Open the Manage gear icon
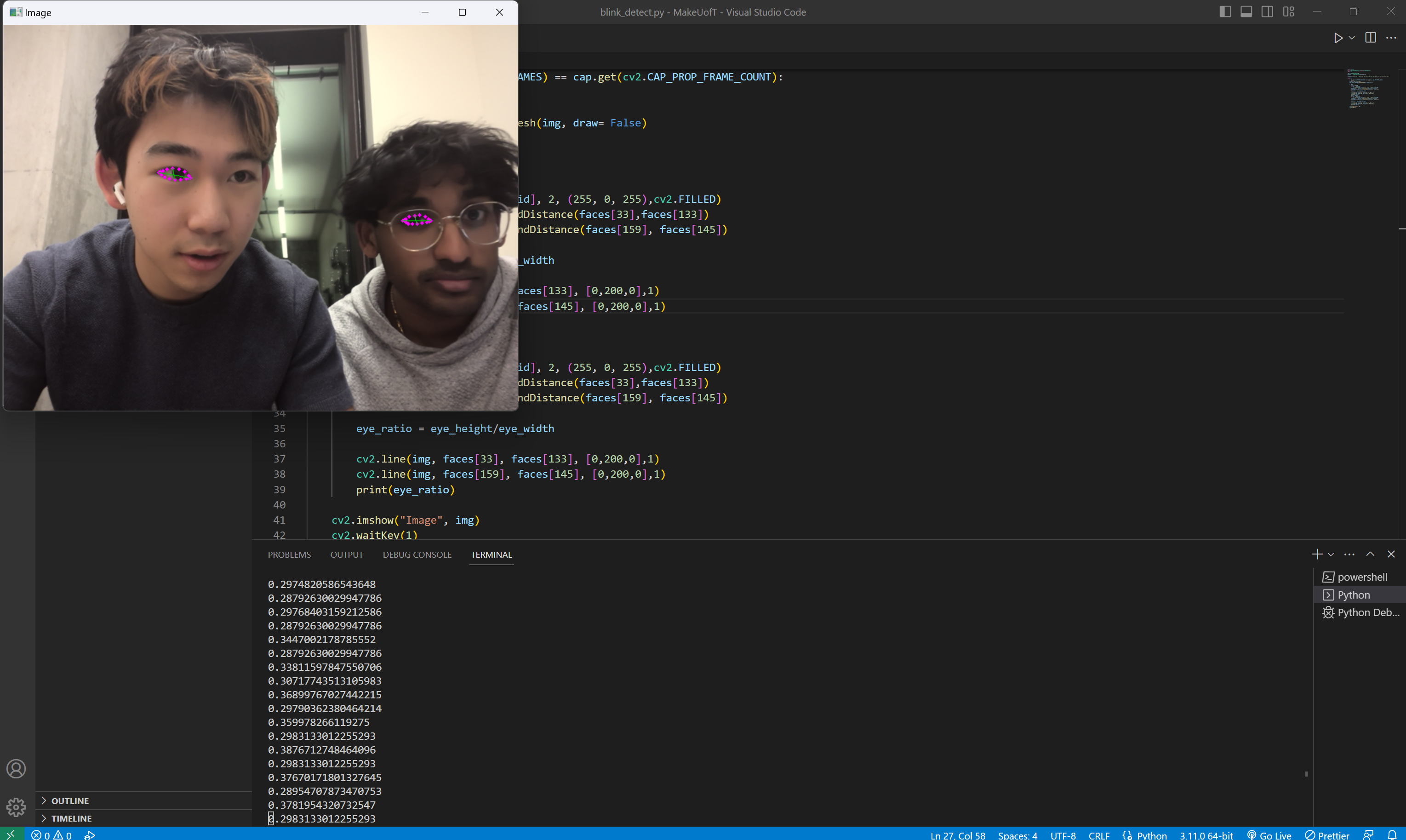 pos(16,806)
